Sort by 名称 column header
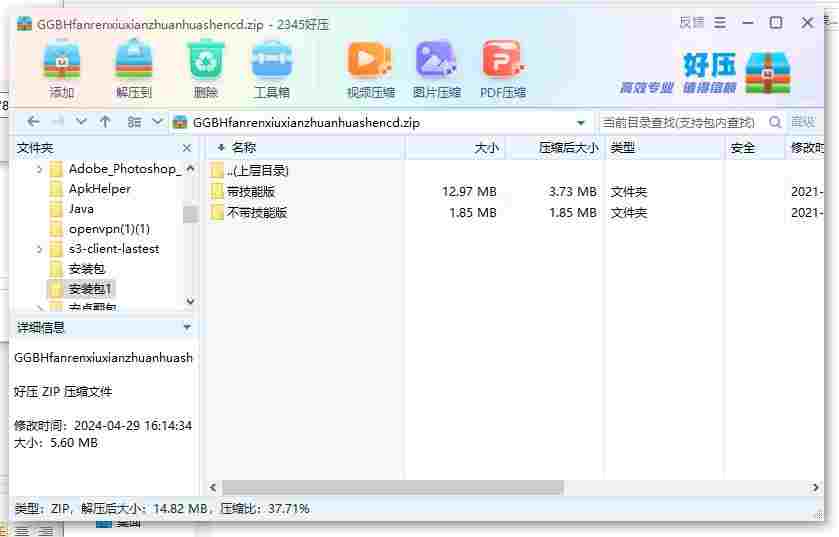 304,148
